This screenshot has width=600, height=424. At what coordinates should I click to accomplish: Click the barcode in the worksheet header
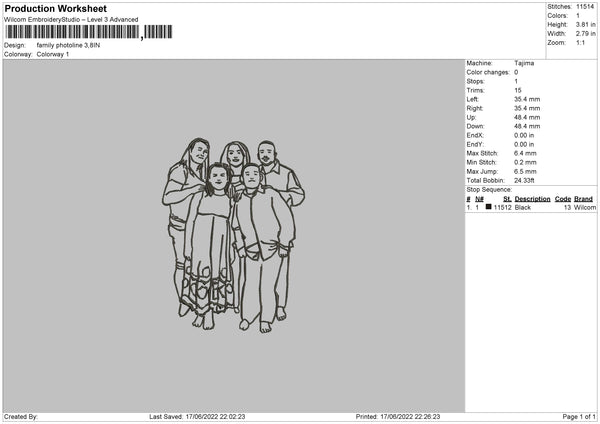tap(88, 32)
